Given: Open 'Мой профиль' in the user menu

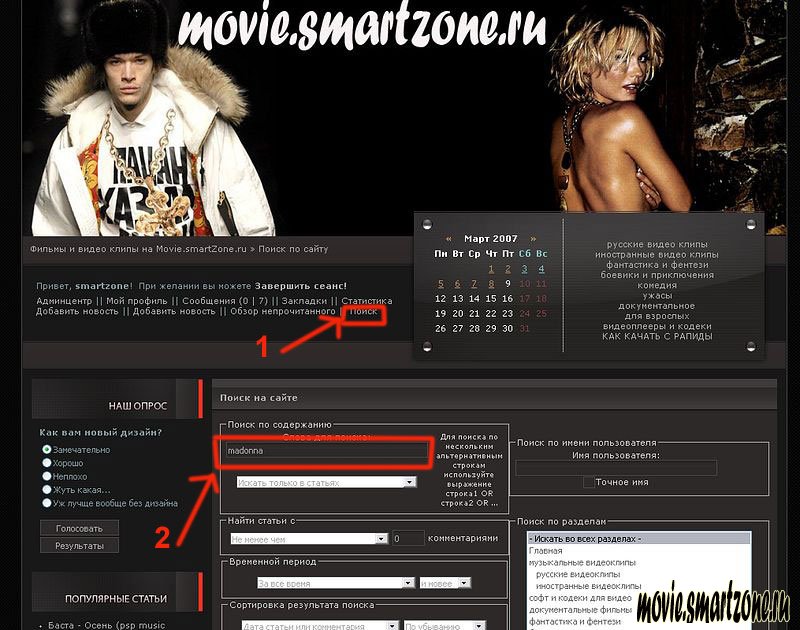Looking at the screenshot, I should pyautogui.click(x=137, y=300).
